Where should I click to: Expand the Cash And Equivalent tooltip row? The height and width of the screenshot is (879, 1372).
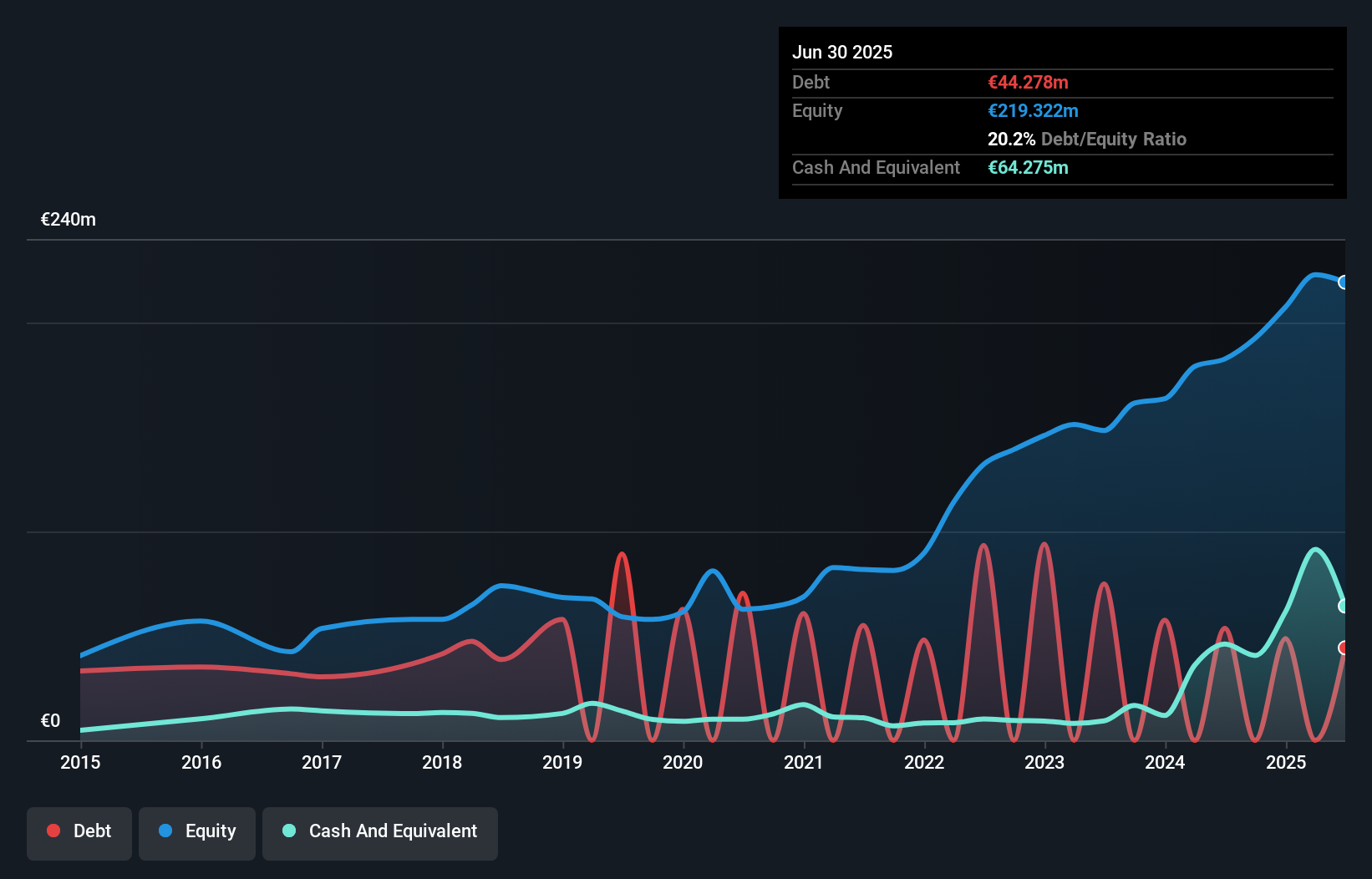(x=876, y=167)
